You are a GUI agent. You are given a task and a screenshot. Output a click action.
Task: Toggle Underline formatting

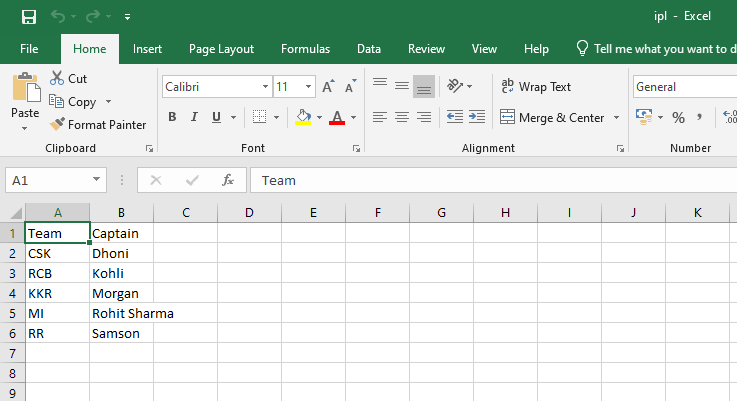(x=216, y=117)
